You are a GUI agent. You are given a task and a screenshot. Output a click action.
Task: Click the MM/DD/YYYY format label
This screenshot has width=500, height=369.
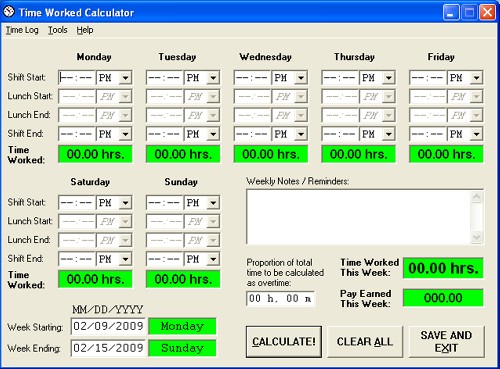pyautogui.click(x=108, y=310)
